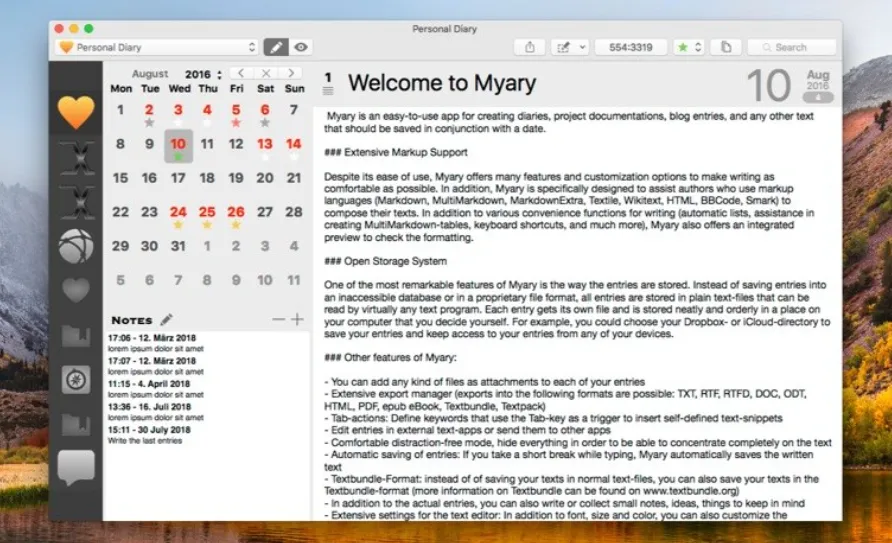Open the Personal Diary selector dropdown

point(157,47)
